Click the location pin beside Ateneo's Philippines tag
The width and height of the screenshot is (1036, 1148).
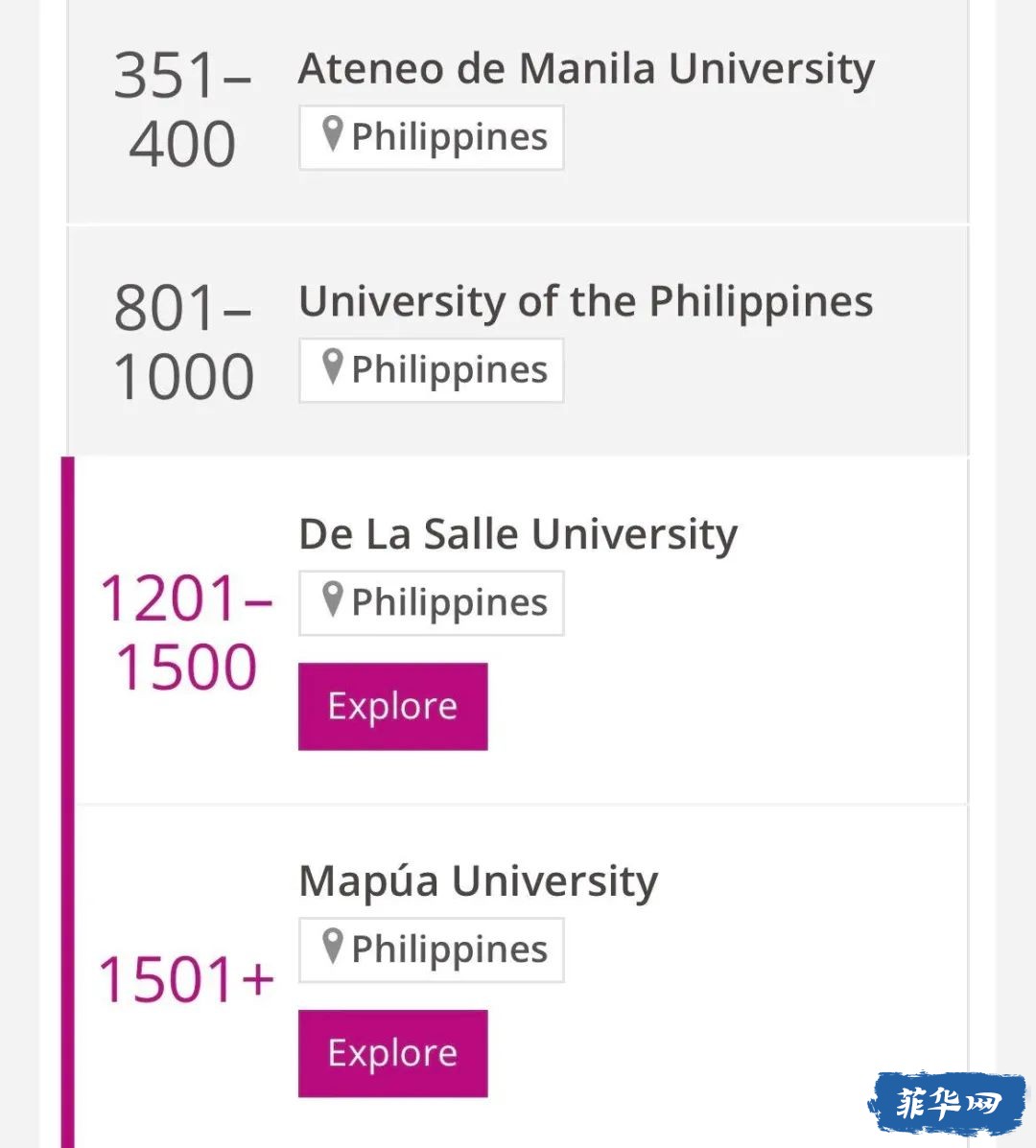click(333, 134)
